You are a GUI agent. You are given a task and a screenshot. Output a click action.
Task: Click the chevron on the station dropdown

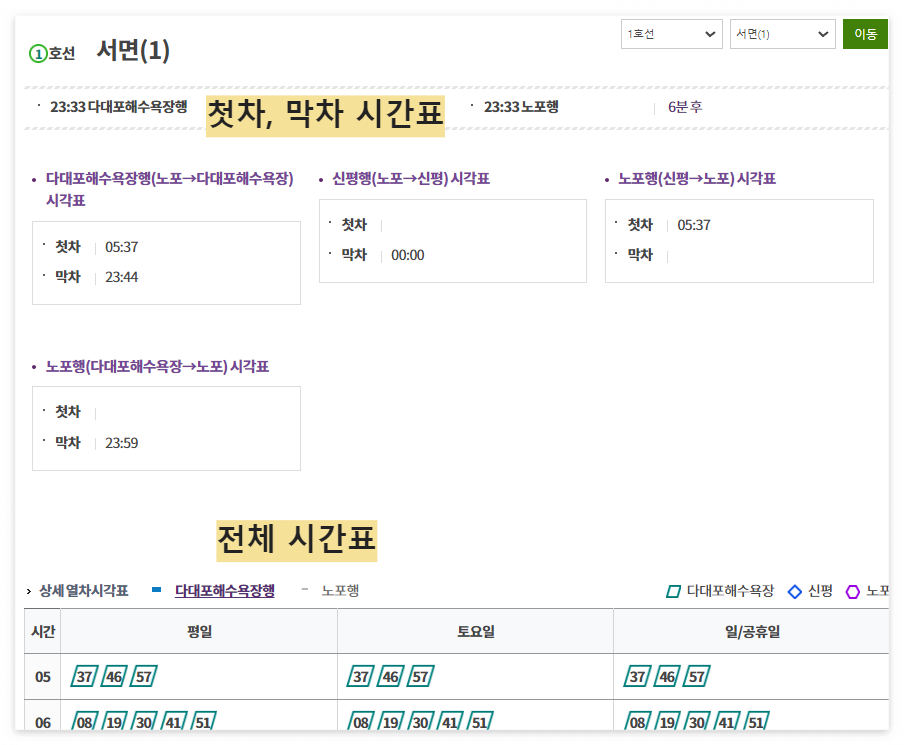coord(824,33)
